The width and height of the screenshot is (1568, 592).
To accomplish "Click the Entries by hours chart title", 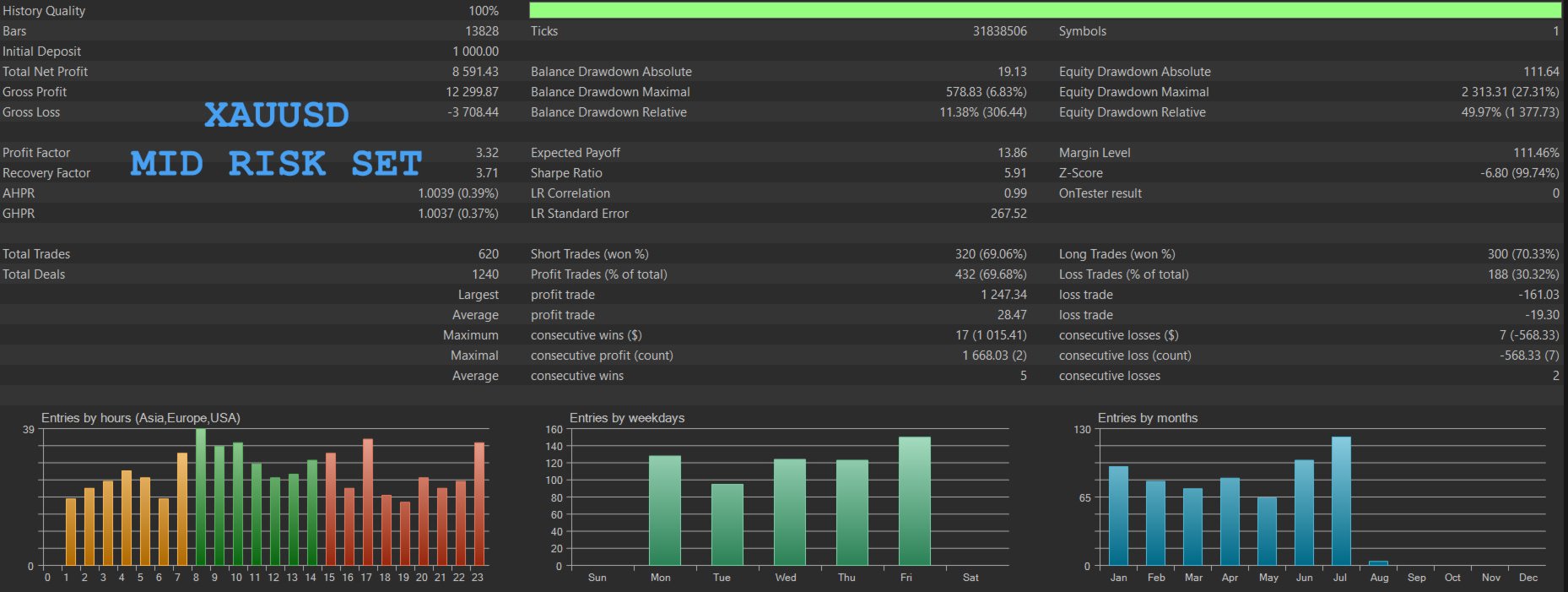I will (141, 418).
